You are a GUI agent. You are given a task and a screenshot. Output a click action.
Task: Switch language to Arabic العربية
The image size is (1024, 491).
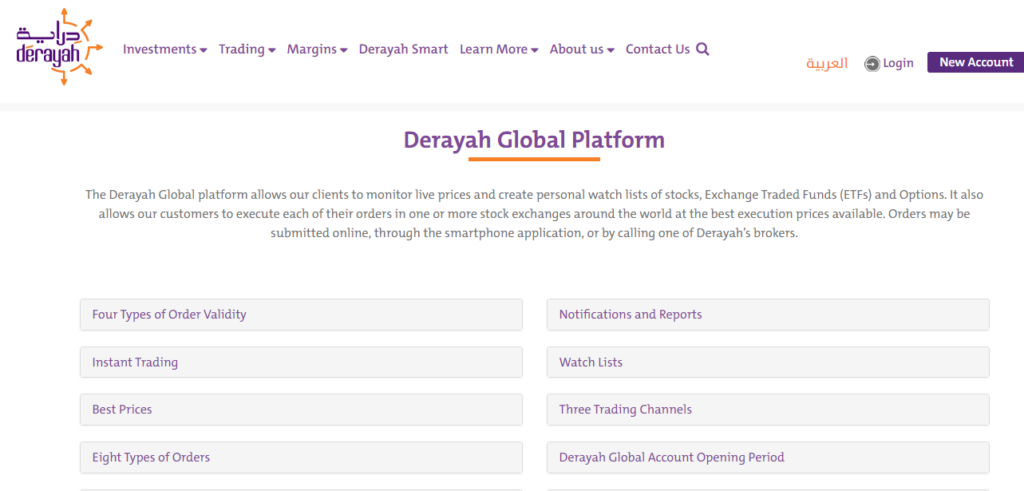coord(827,63)
